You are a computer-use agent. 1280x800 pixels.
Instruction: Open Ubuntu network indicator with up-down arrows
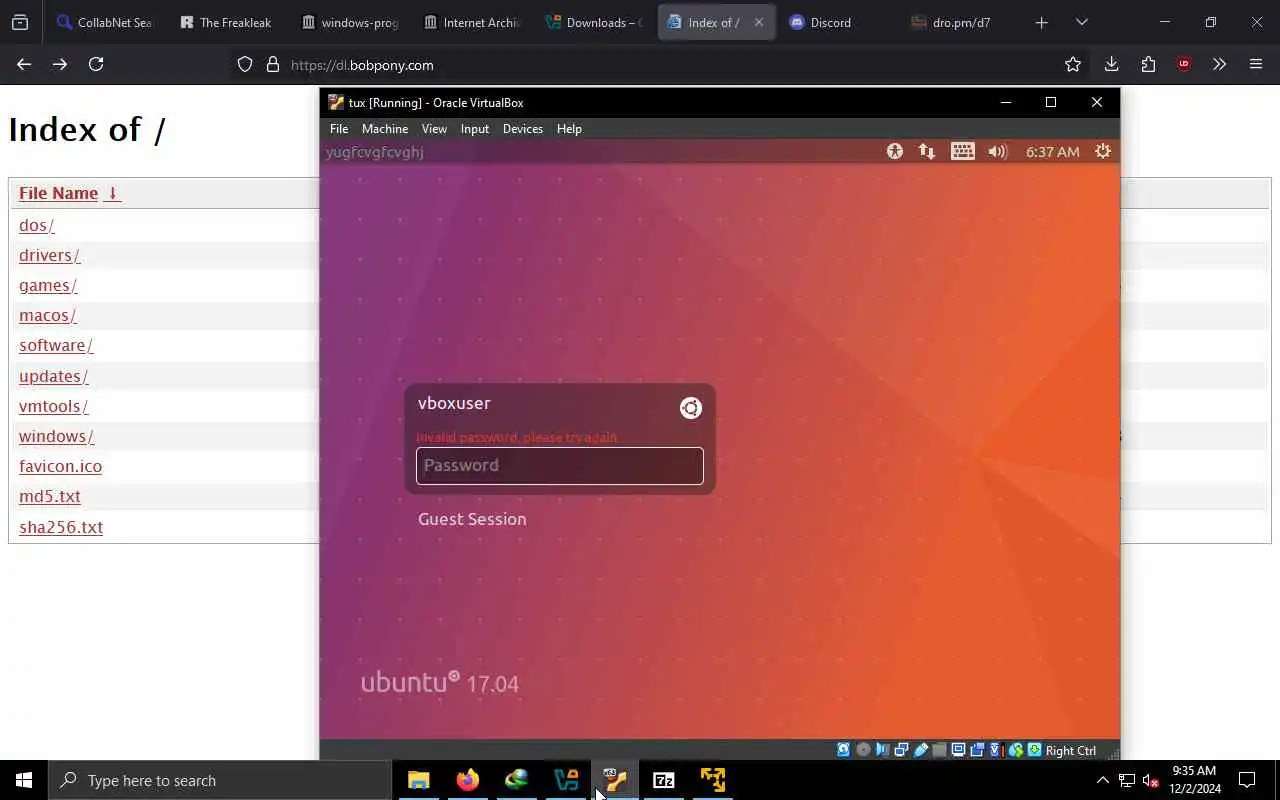tap(927, 151)
